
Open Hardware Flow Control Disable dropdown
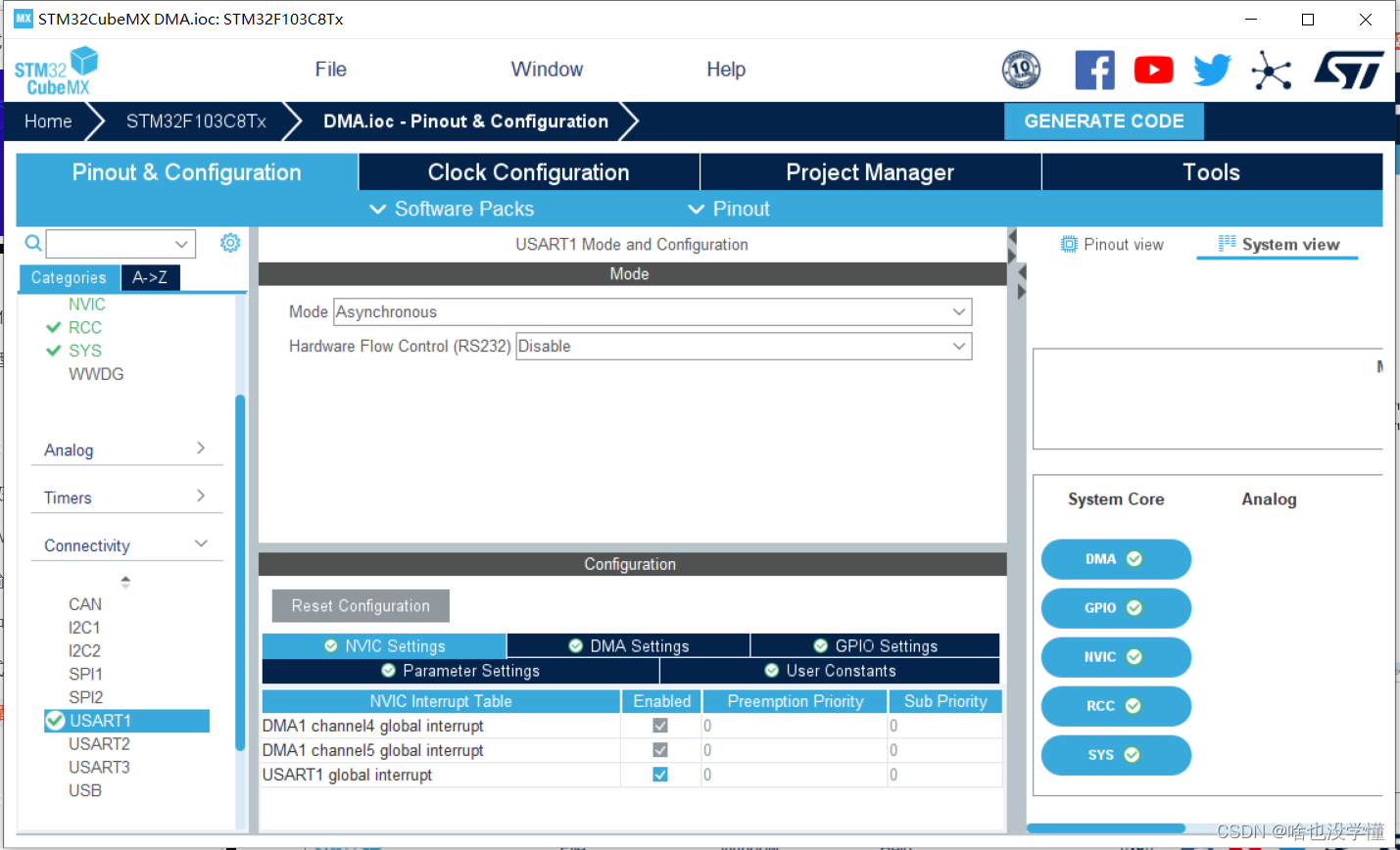coord(744,346)
